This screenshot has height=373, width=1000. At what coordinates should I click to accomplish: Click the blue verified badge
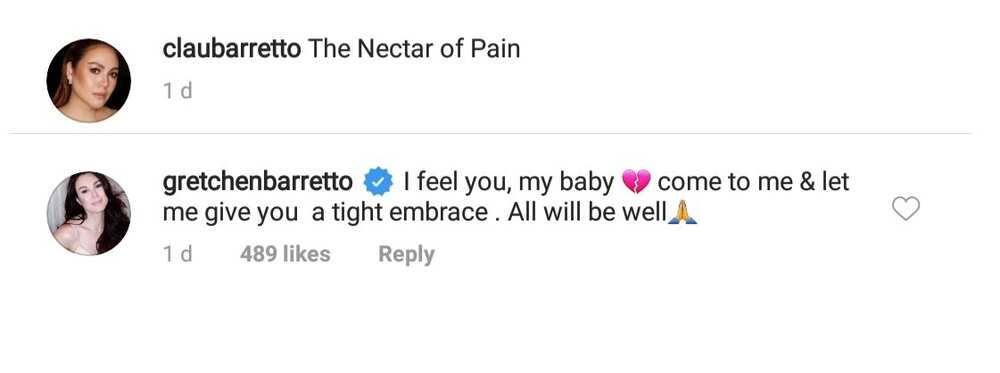378,184
